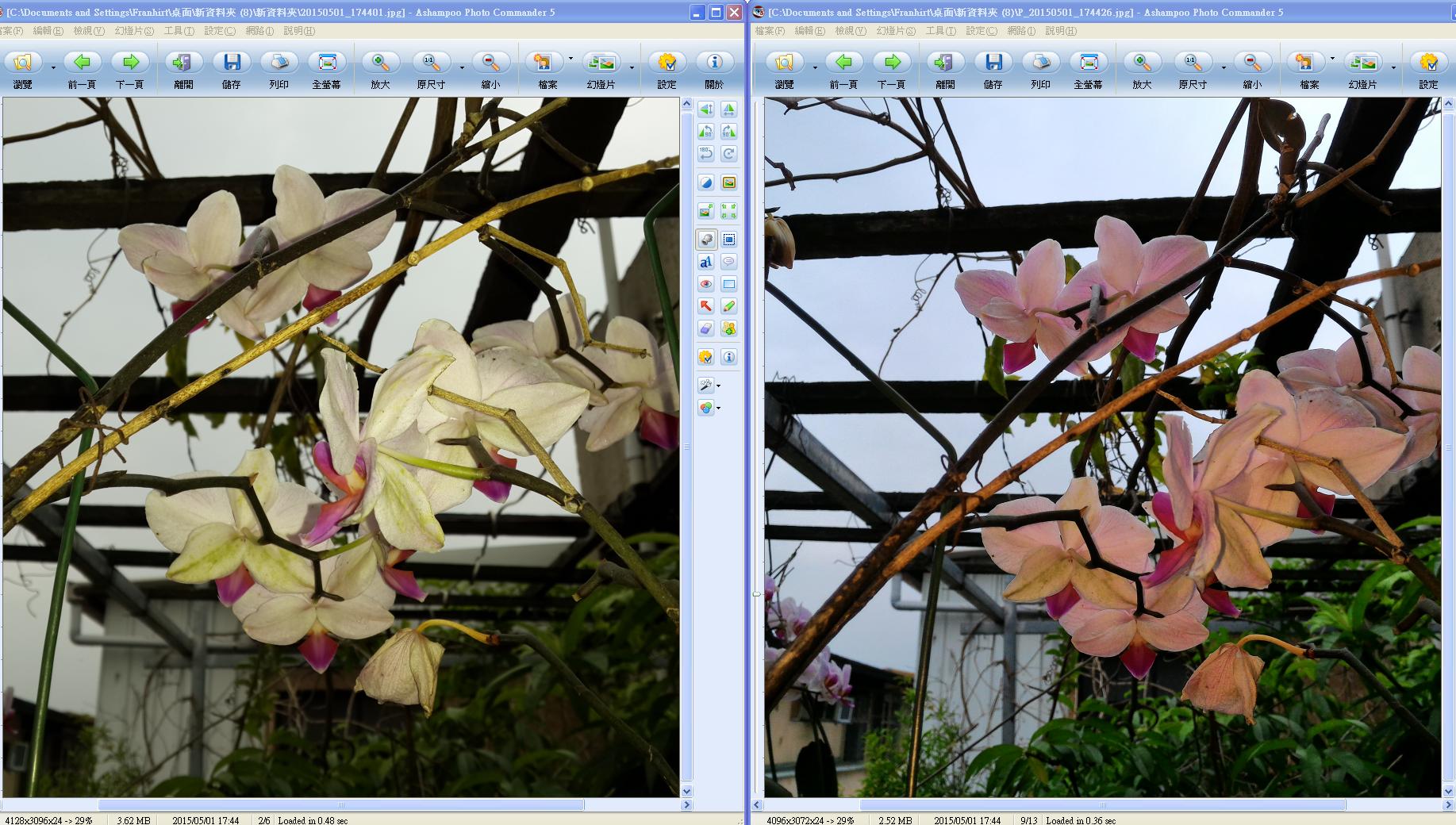Expand 原尺寸 dropdown arrow in right window
The width and height of the screenshot is (1456, 825).
tap(1224, 67)
